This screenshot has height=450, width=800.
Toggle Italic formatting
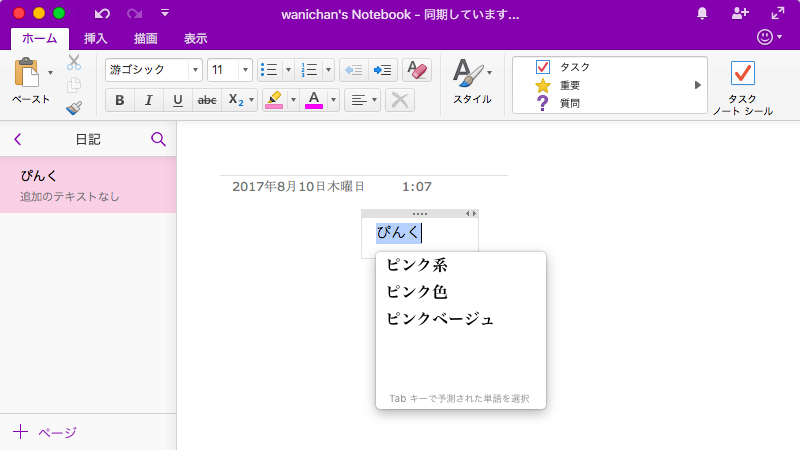coord(148,100)
